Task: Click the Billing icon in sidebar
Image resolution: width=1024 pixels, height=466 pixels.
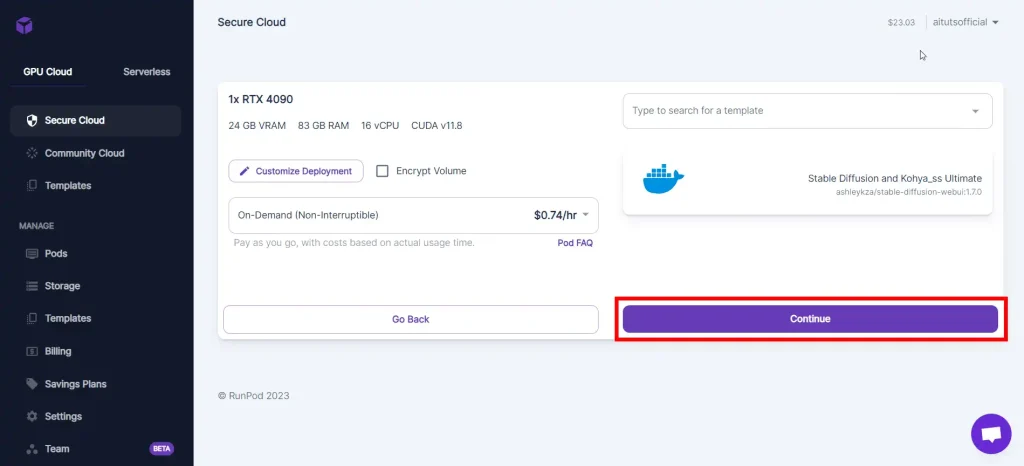Action: pyautogui.click(x=32, y=351)
